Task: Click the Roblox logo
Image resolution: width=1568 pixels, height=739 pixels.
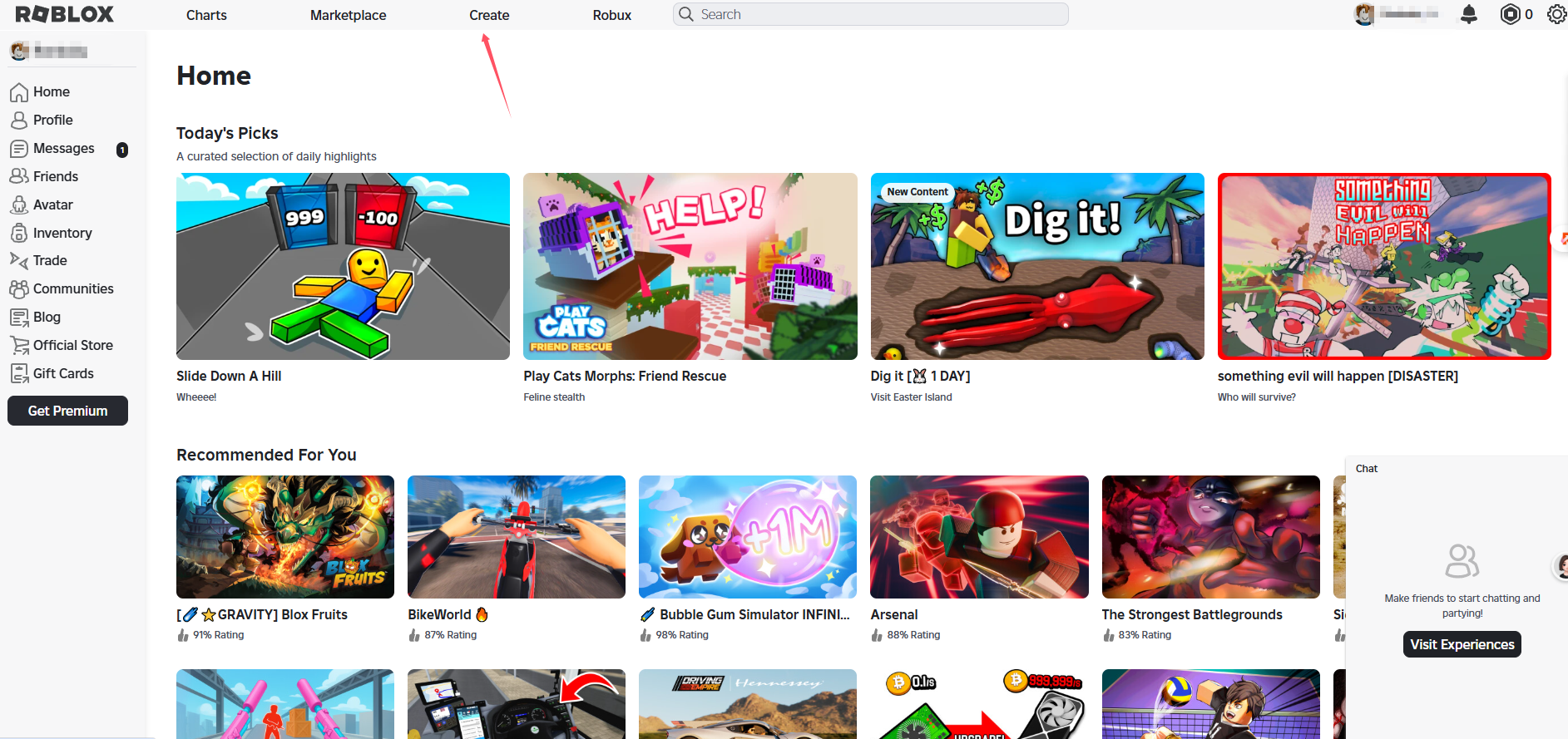Action: 64,14
